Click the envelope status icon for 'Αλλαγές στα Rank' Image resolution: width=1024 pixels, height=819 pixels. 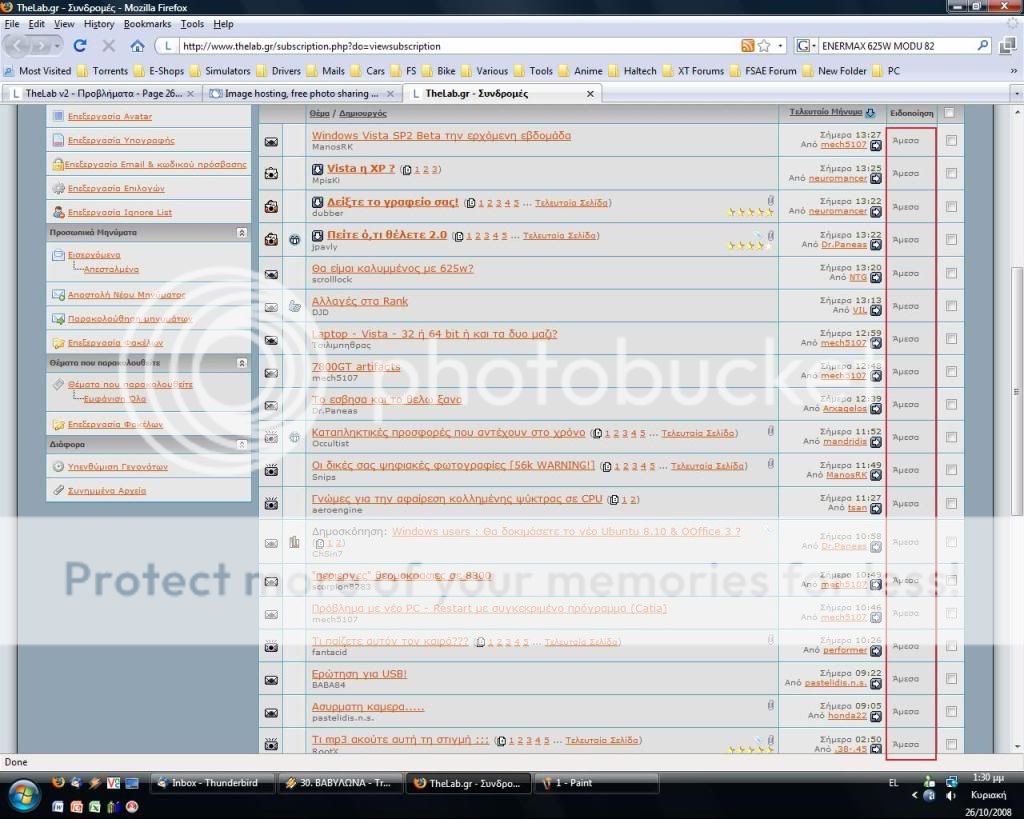(x=271, y=306)
